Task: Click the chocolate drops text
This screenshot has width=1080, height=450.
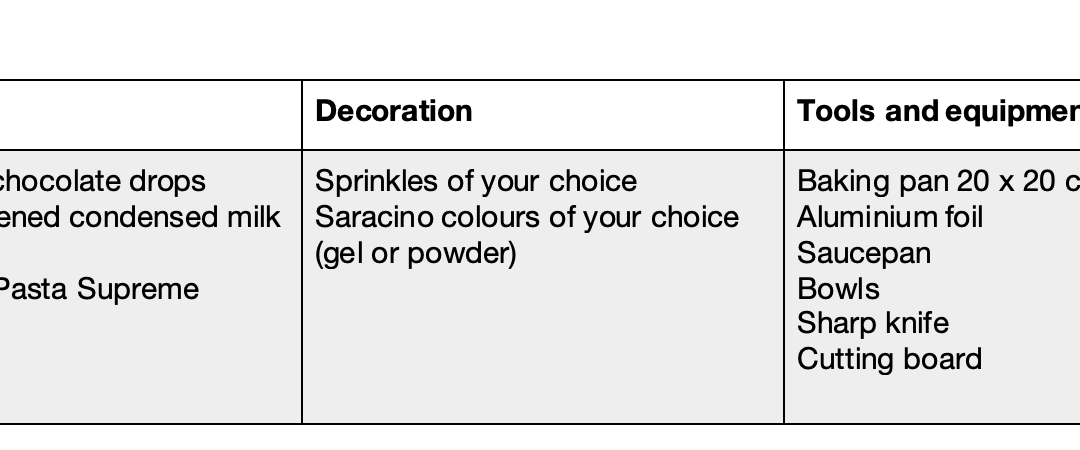Action: click(101, 181)
